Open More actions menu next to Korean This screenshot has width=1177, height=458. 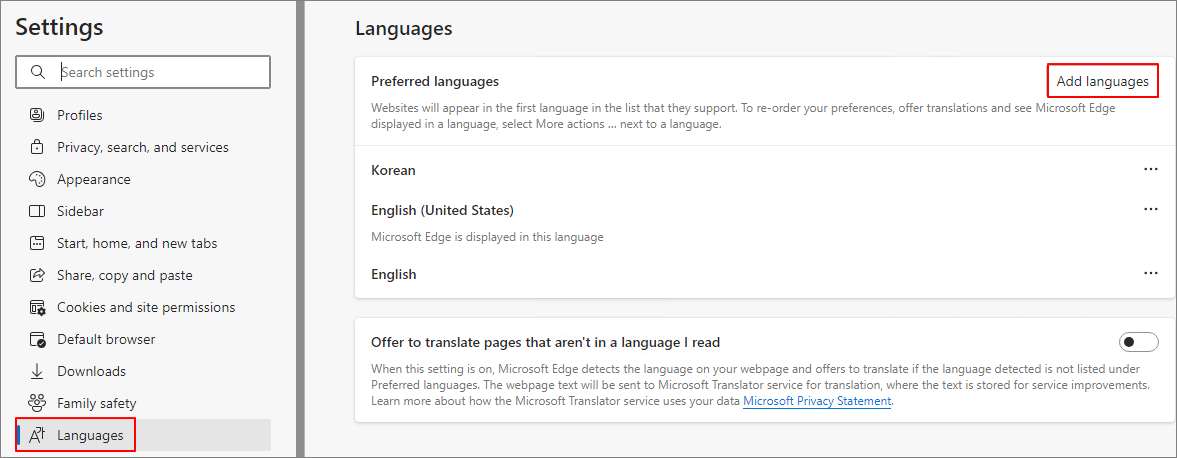1151,170
